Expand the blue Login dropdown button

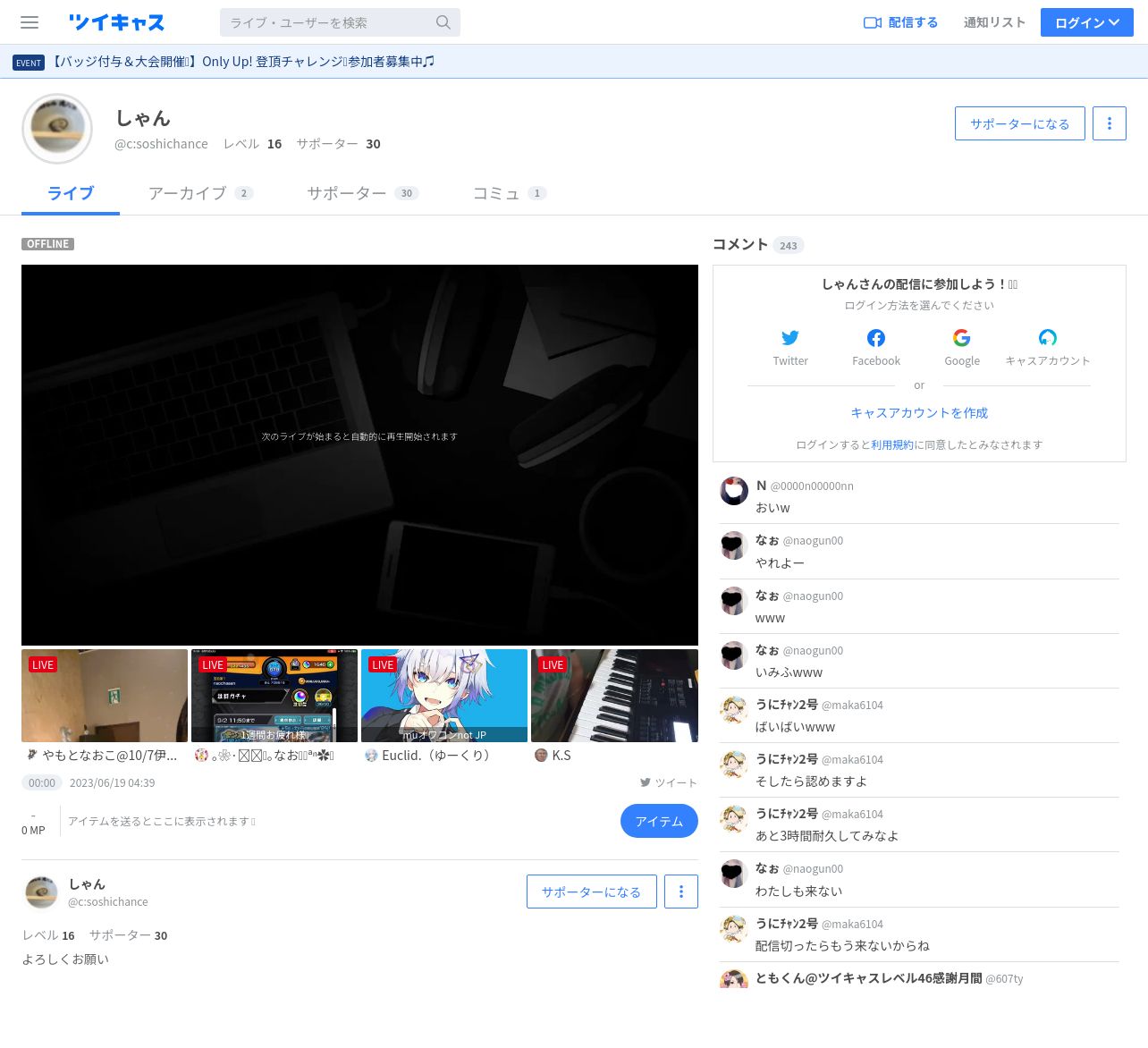point(1086,22)
